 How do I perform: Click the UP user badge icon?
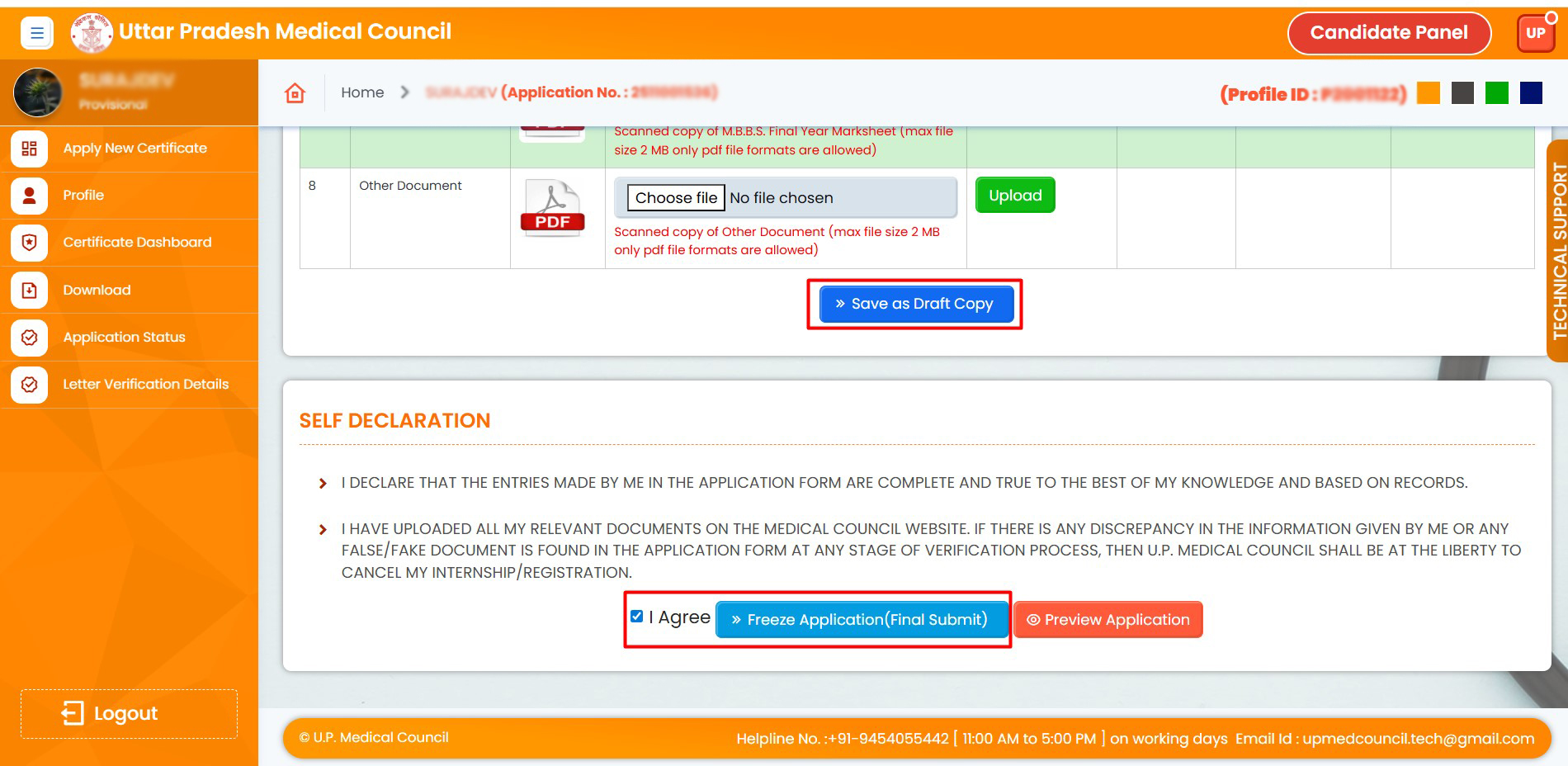(x=1535, y=33)
